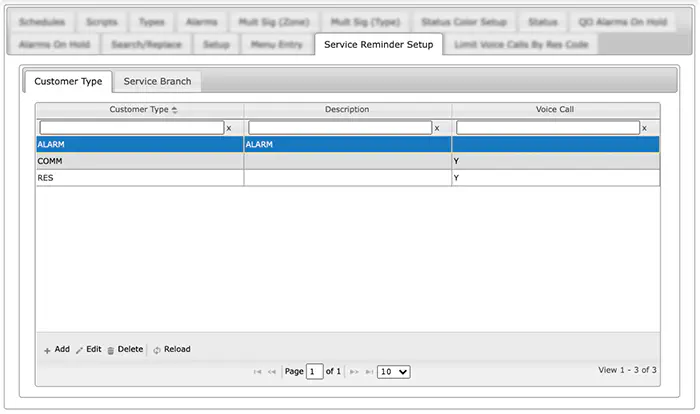Select the COMM customer type row
The image size is (700, 414).
[x=348, y=161]
